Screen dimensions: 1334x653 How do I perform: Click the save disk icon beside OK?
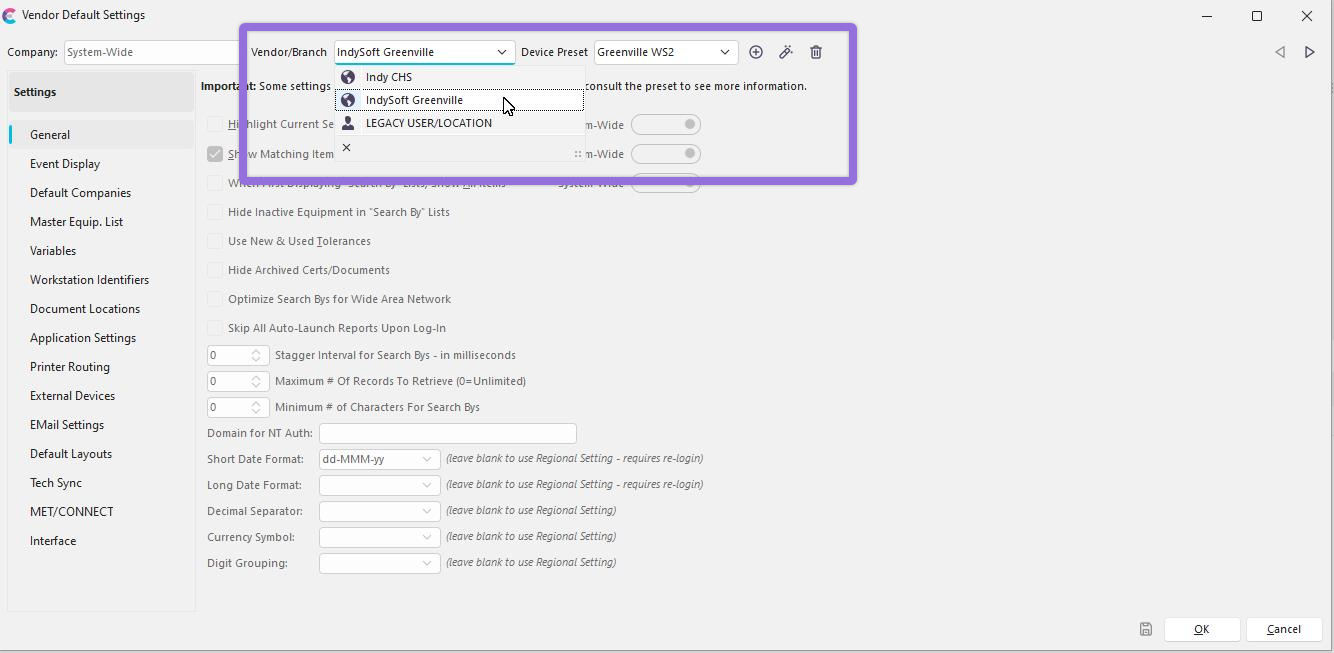(x=1146, y=629)
